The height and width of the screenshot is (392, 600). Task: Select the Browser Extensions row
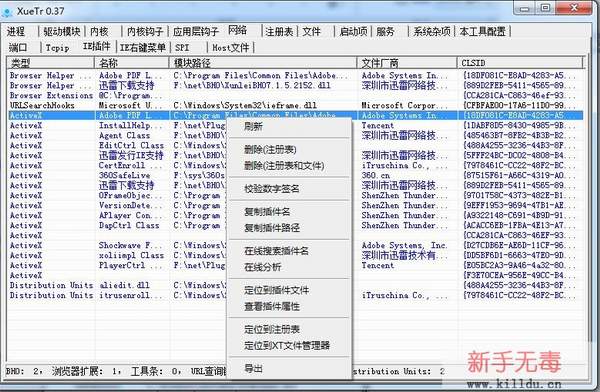(295, 95)
